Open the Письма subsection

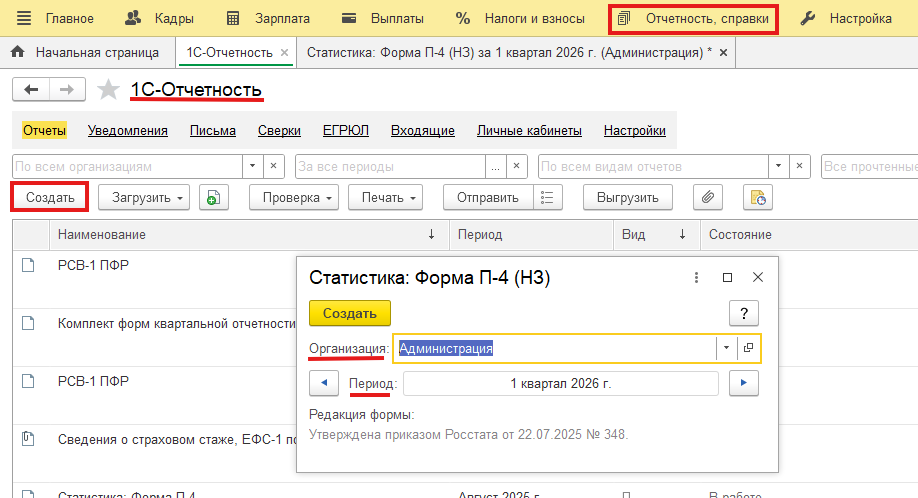tap(213, 130)
